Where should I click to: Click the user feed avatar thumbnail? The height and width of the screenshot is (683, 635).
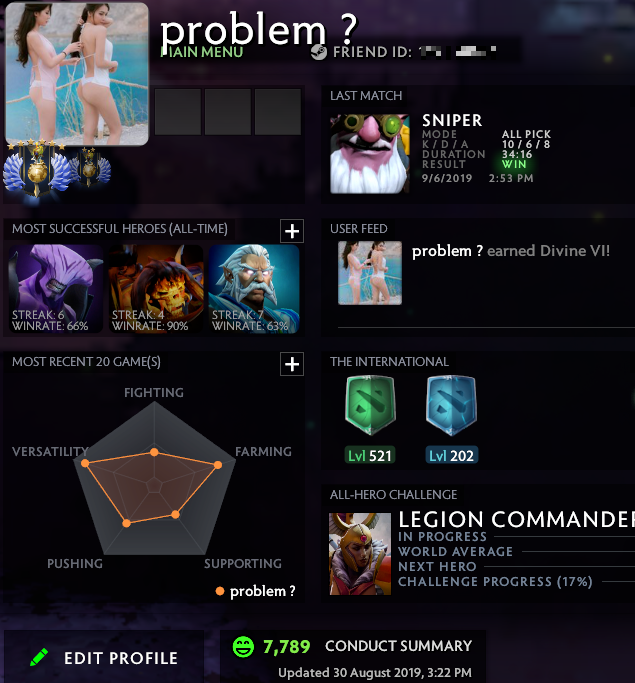[x=370, y=273]
